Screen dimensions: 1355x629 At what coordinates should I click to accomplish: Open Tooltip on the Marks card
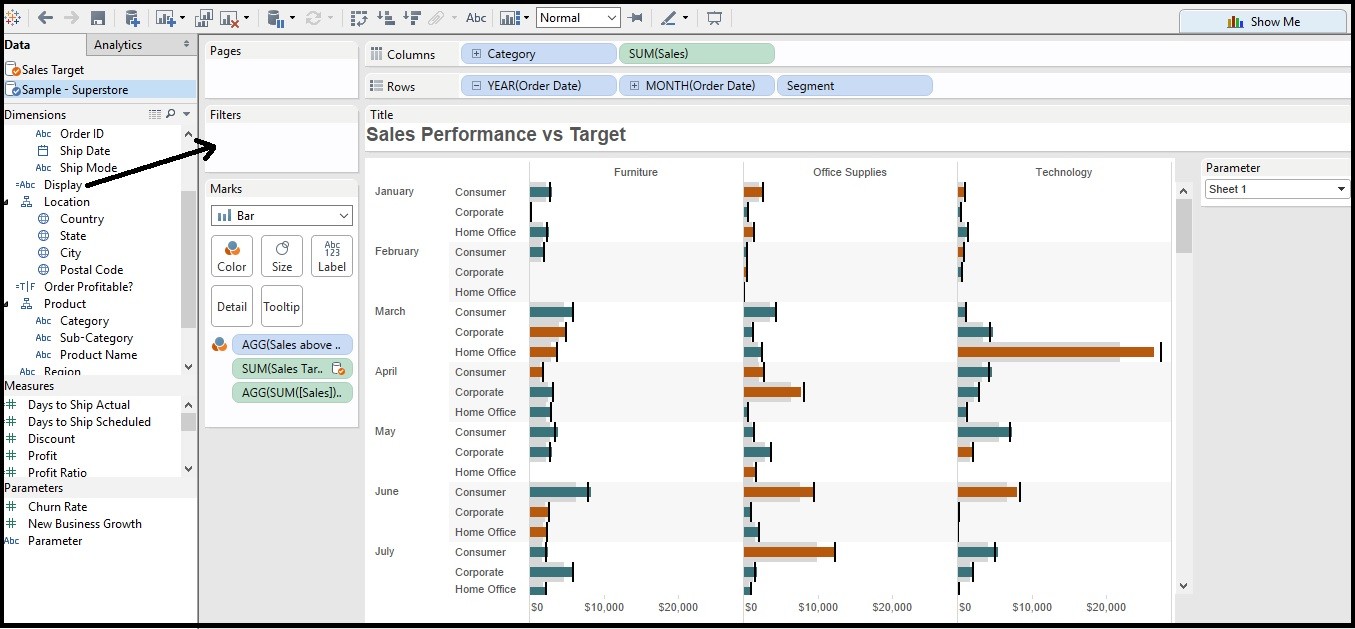pos(281,305)
